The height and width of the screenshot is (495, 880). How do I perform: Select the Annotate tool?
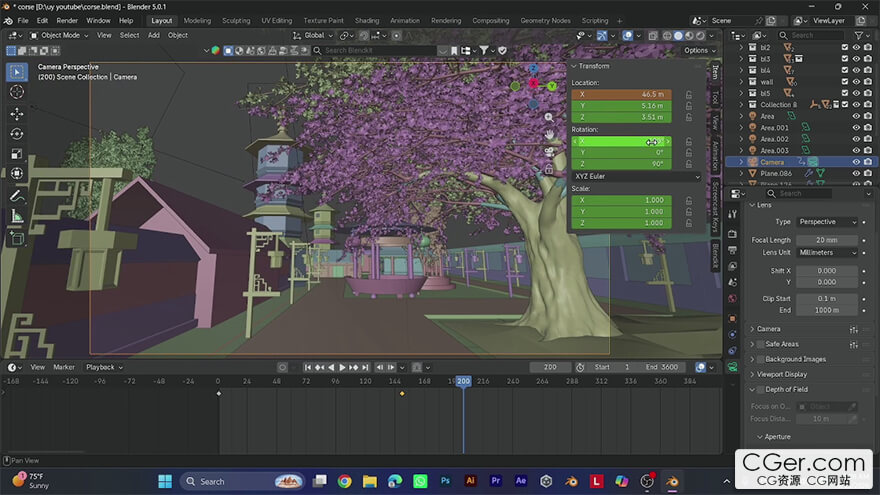(x=17, y=196)
